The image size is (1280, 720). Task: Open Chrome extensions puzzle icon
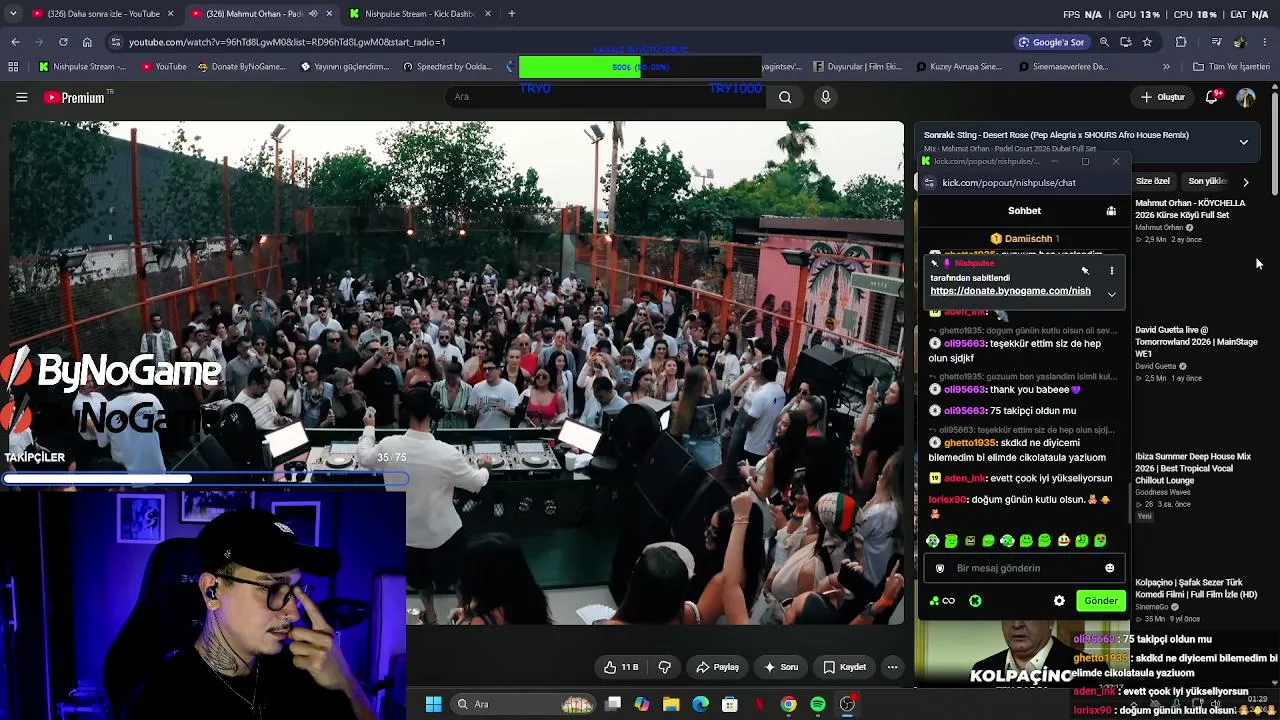pyautogui.click(x=1181, y=42)
